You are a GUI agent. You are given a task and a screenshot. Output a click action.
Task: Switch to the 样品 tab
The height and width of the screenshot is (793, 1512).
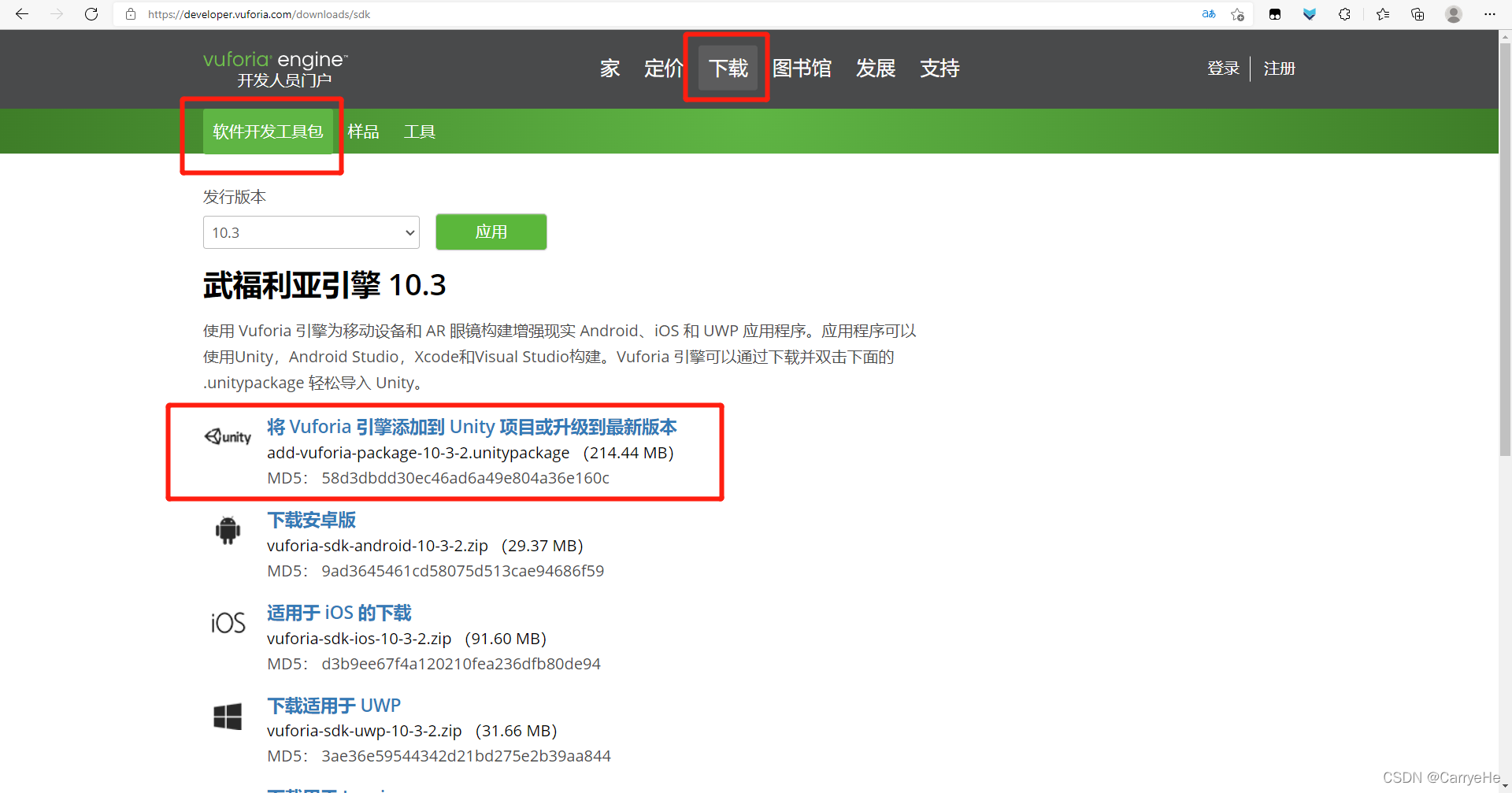(x=363, y=132)
